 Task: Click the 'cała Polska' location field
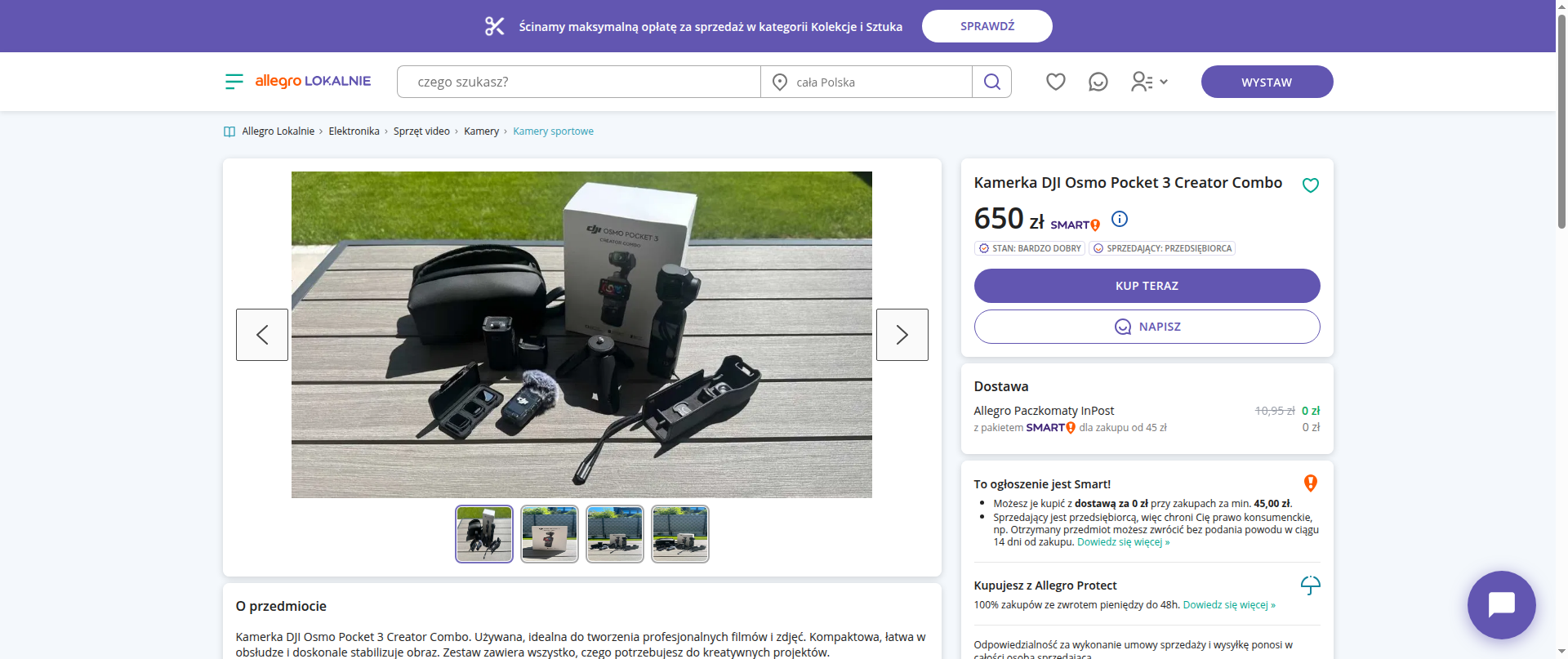click(866, 82)
